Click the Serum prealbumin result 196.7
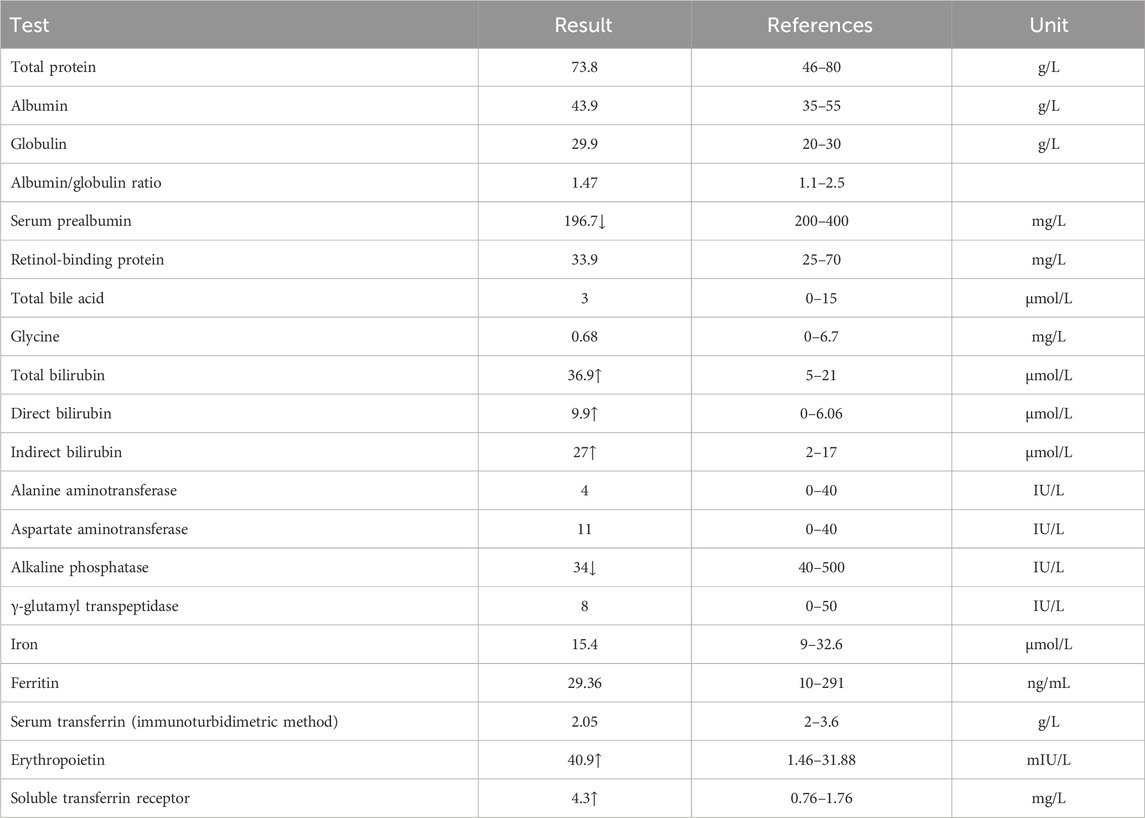1145x818 pixels. (581, 221)
